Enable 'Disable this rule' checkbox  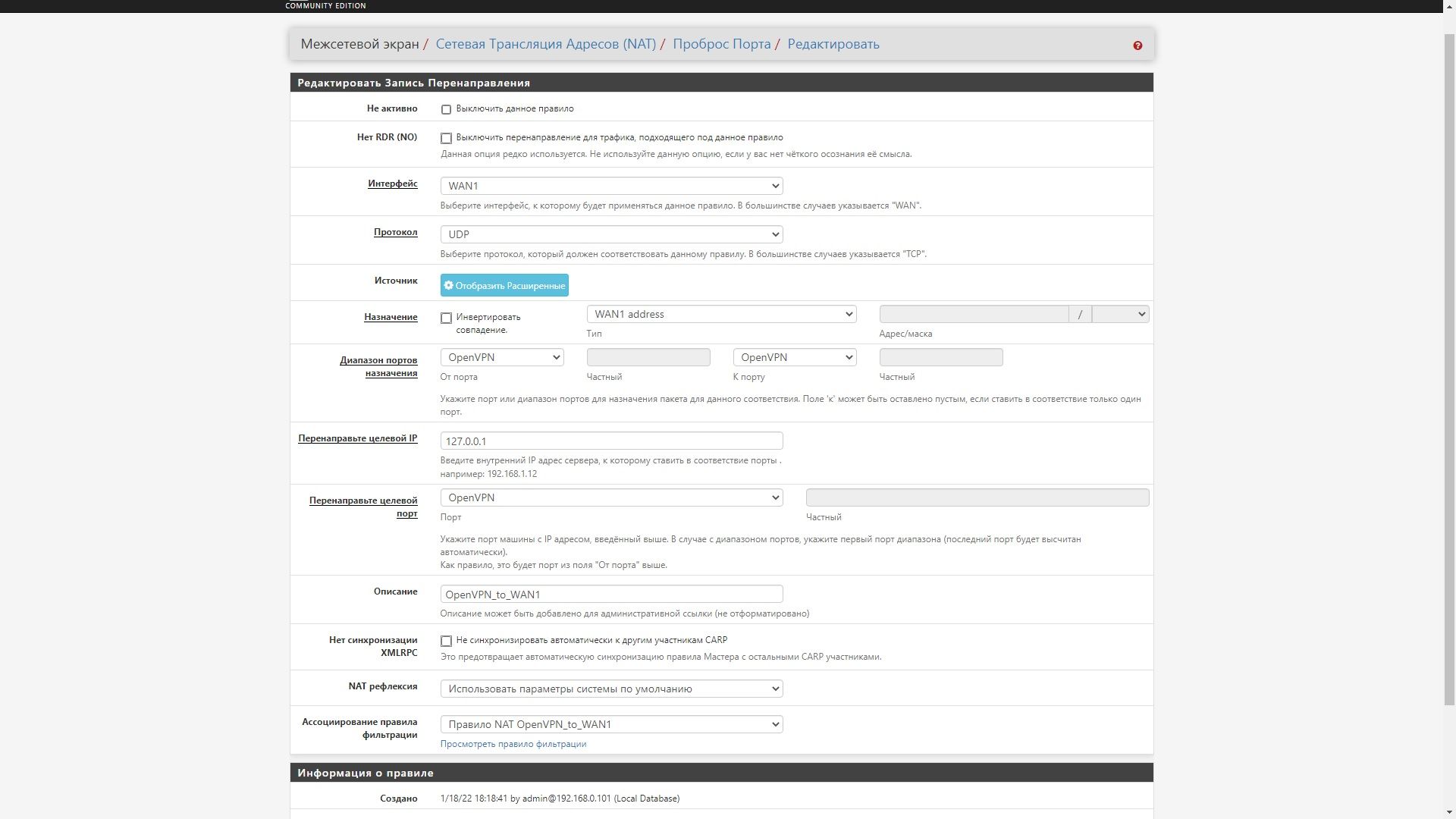446,109
